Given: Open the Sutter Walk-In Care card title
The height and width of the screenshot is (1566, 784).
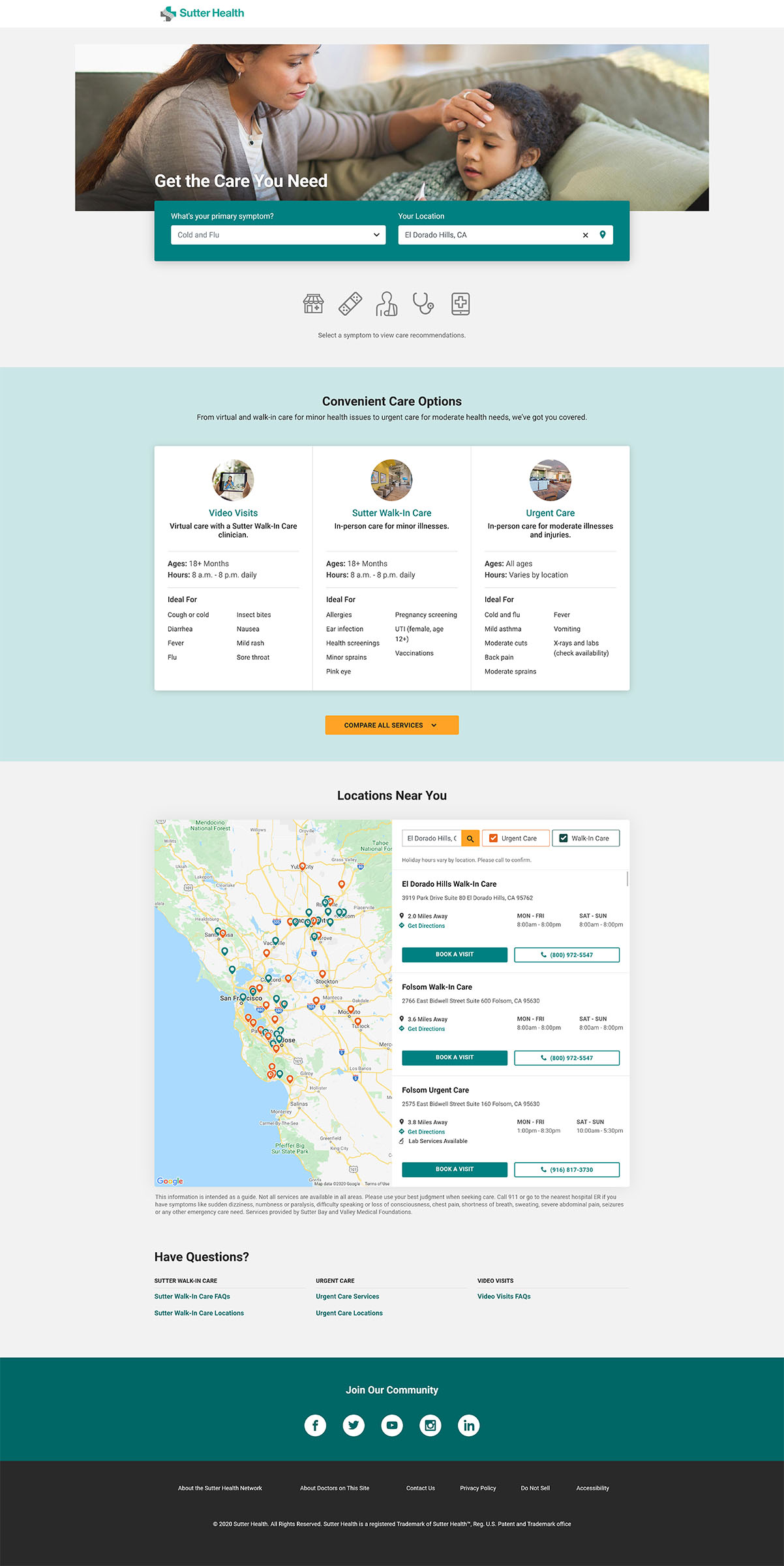Looking at the screenshot, I should [391, 513].
